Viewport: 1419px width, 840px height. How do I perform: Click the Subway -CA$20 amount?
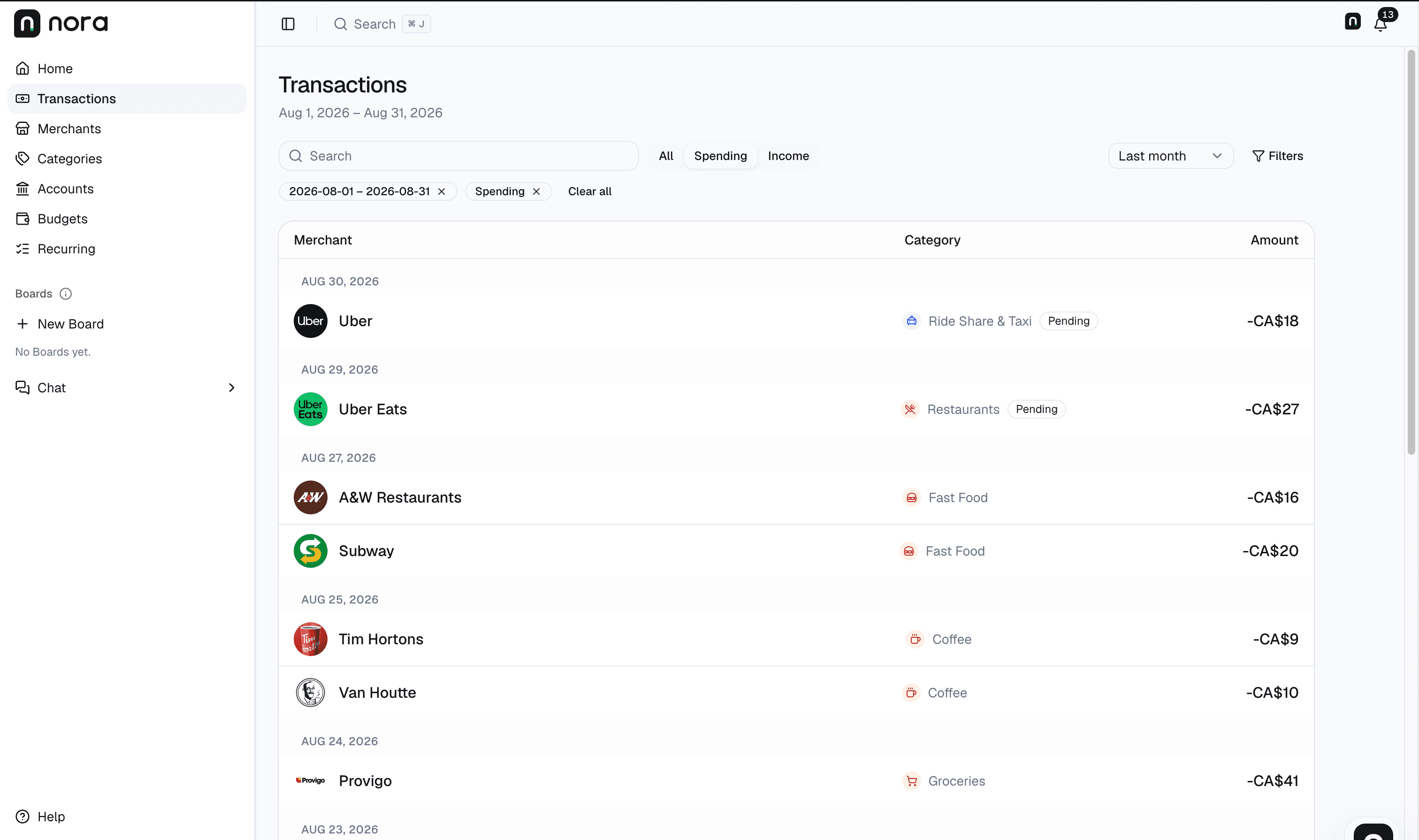1270,551
